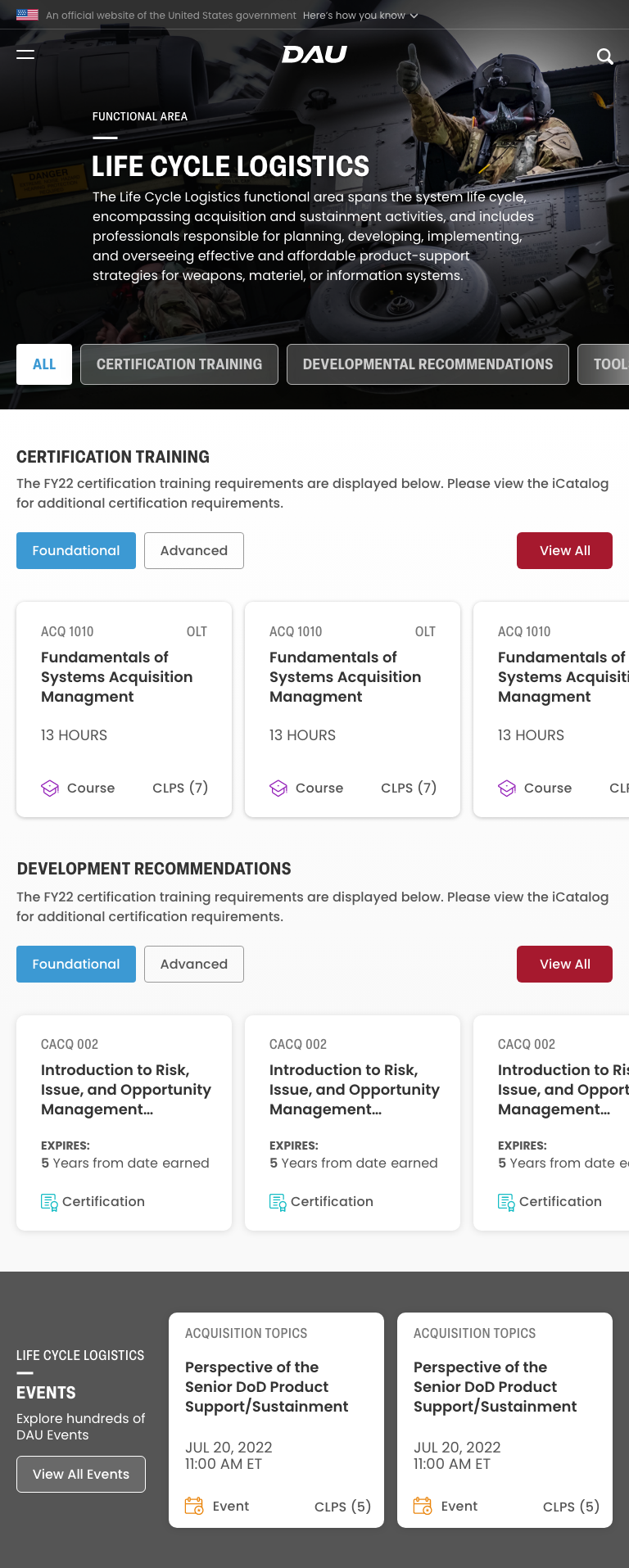Click certification icon in second CACQ 002 card
This screenshot has height=1568, width=629.
tap(278, 1202)
